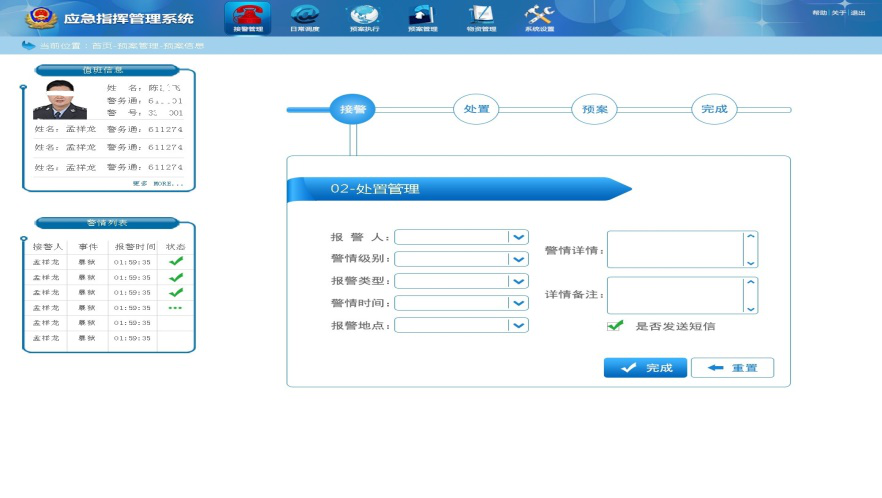Open the 更多 MORE link
882x498 pixels.
click(158, 184)
